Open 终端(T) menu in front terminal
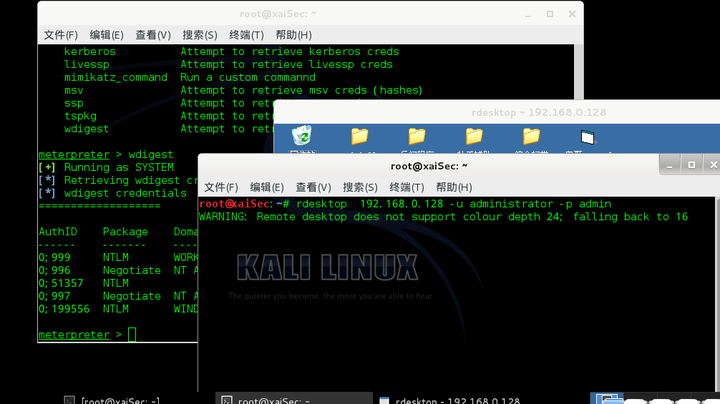This screenshot has width=720, height=404. [x=406, y=187]
